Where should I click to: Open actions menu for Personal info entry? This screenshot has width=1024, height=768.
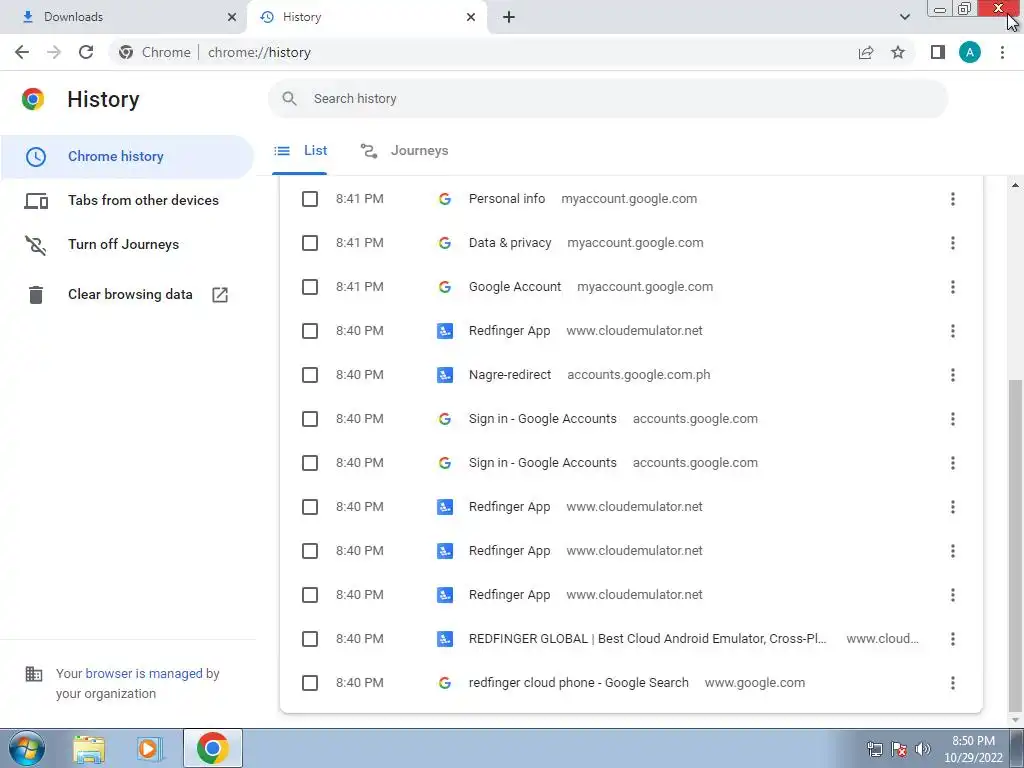click(953, 199)
